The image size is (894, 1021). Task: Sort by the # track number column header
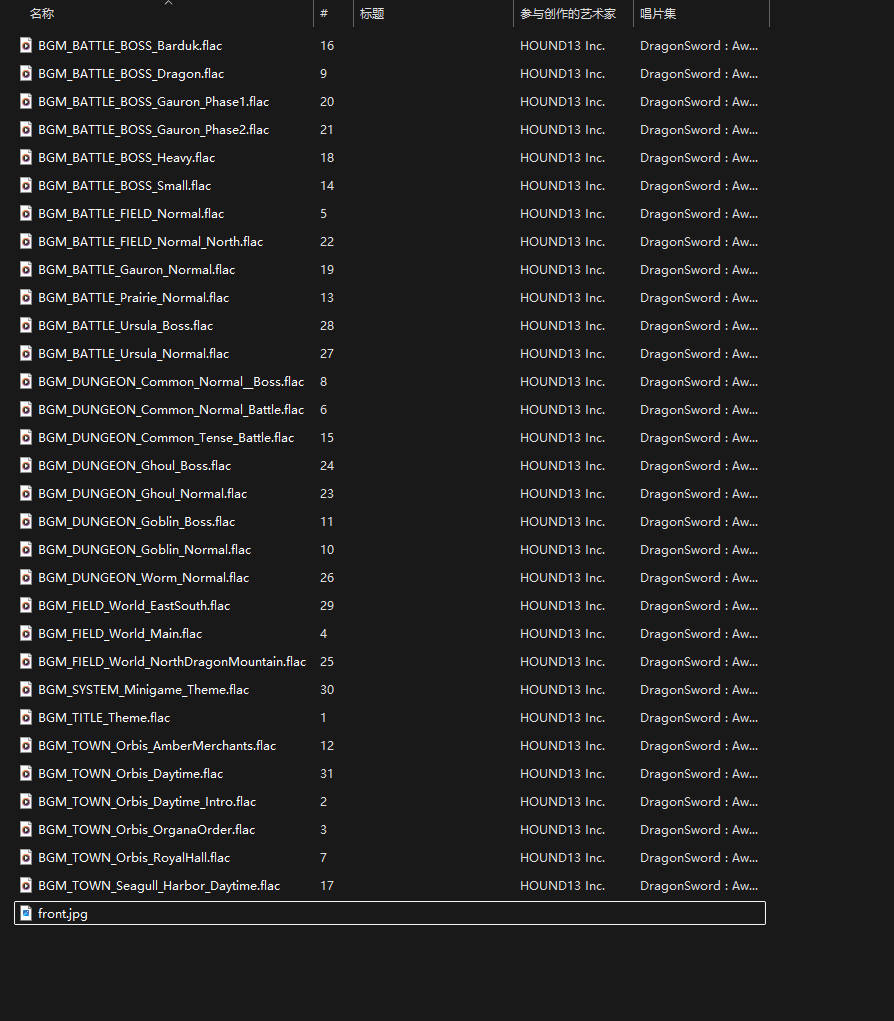coord(324,14)
